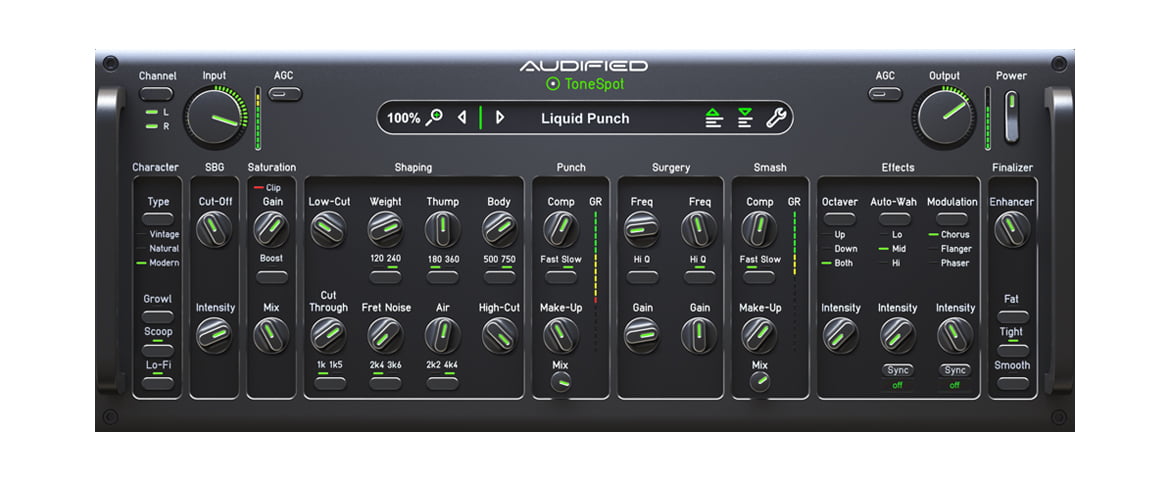Image resolution: width=1170 pixels, height=480 pixels.
Task: Click the Air 2k2/4k4 switch
Action: 442,383
